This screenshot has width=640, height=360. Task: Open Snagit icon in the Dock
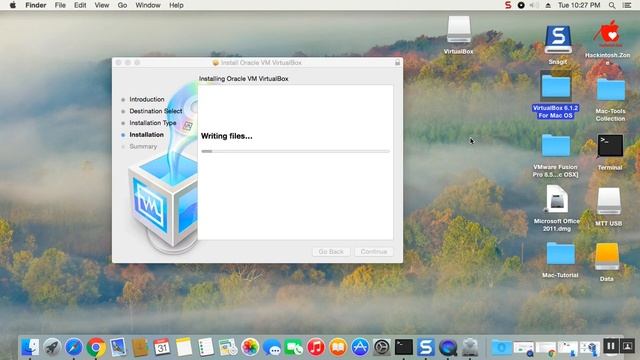[426, 347]
